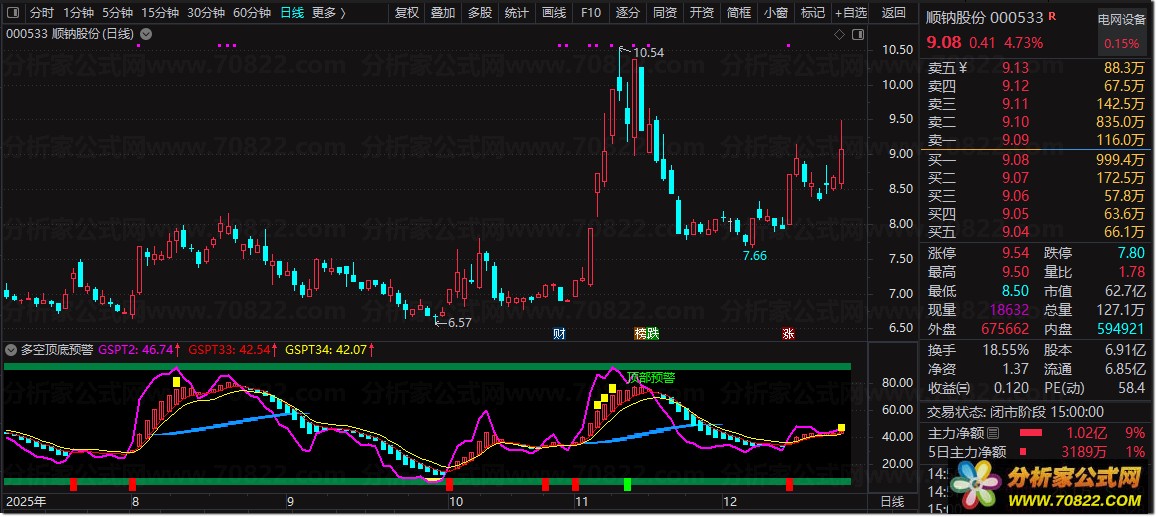Switch to the 分时 intraday view
Image resolution: width=1158 pixels, height=517 pixels.
(x=42, y=13)
